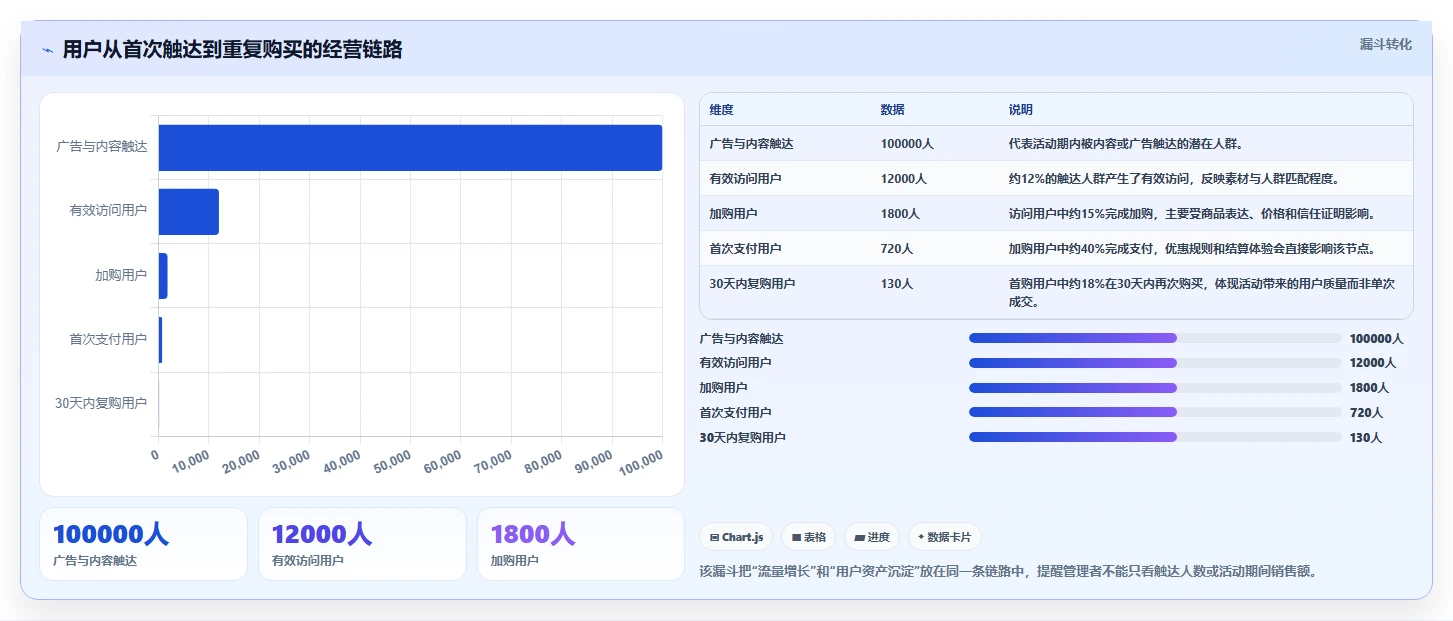Click the 广告与内容触达 bar in the chart

point(410,147)
